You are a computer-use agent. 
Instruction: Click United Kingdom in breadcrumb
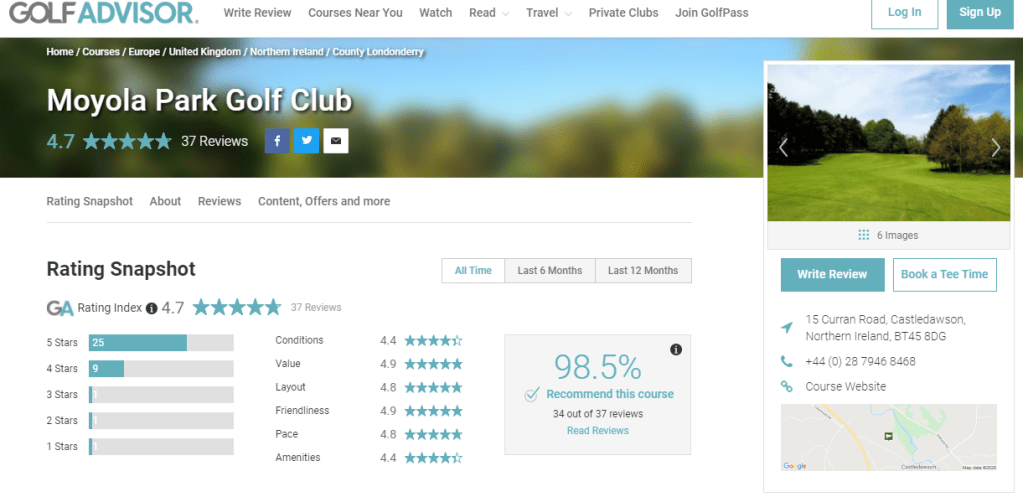click(x=205, y=52)
